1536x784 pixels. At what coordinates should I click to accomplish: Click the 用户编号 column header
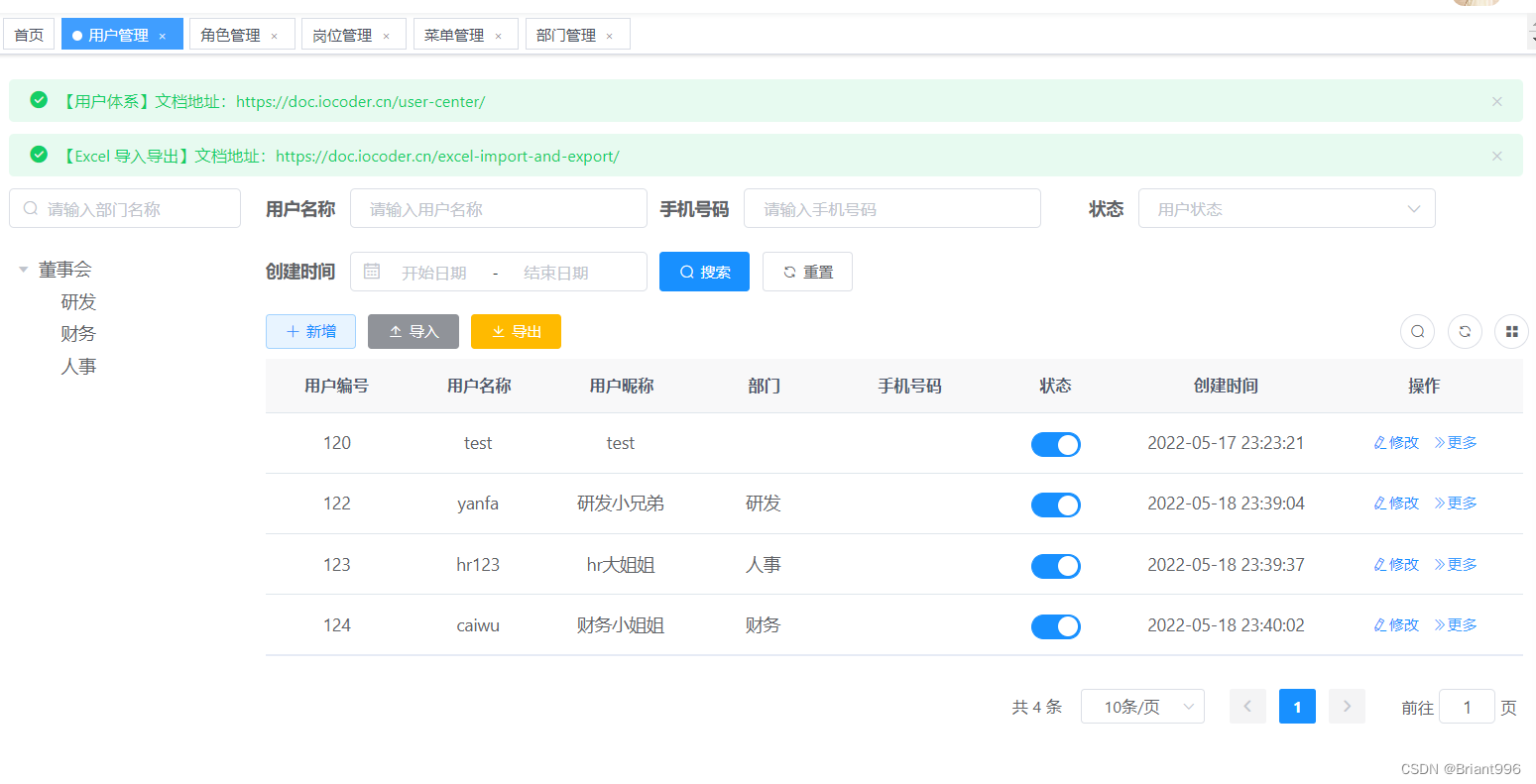tap(336, 386)
